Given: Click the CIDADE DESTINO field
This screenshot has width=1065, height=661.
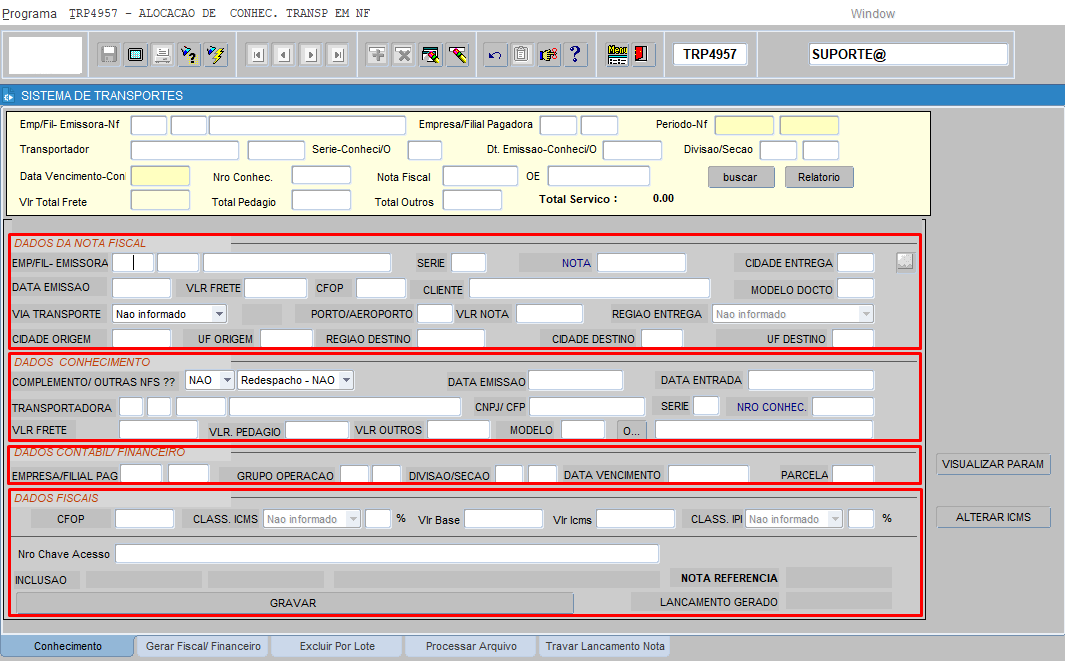Looking at the screenshot, I should click(662, 338).
